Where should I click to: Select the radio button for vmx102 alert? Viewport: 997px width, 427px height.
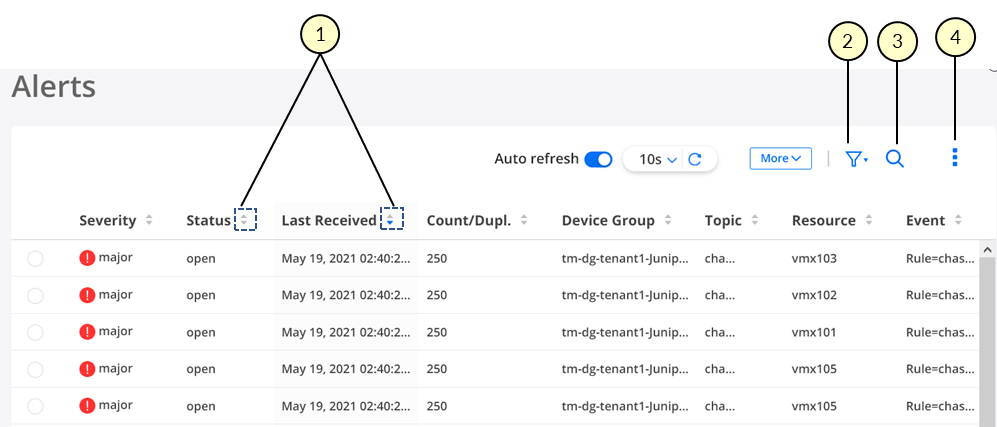[35, 296]
